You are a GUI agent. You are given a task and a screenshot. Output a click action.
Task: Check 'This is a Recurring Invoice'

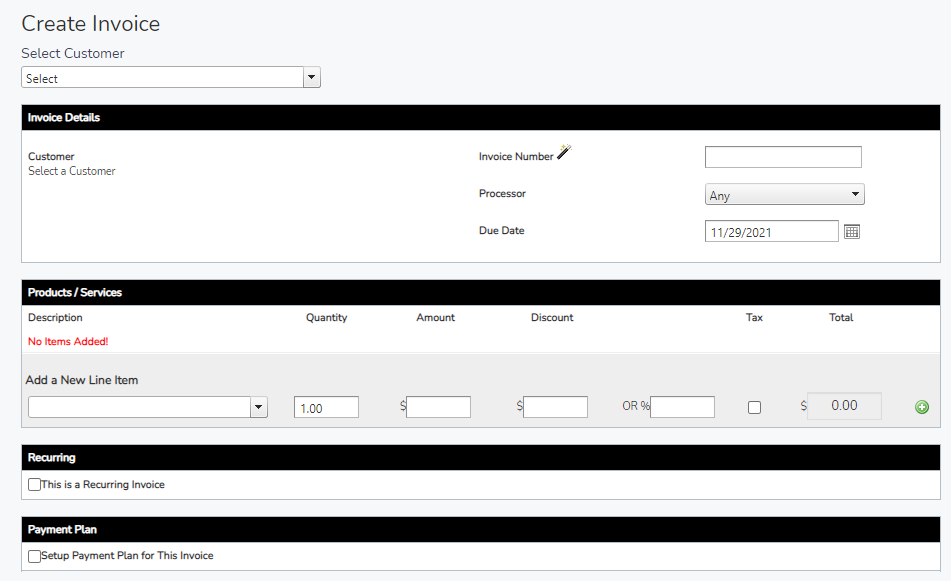35,485
